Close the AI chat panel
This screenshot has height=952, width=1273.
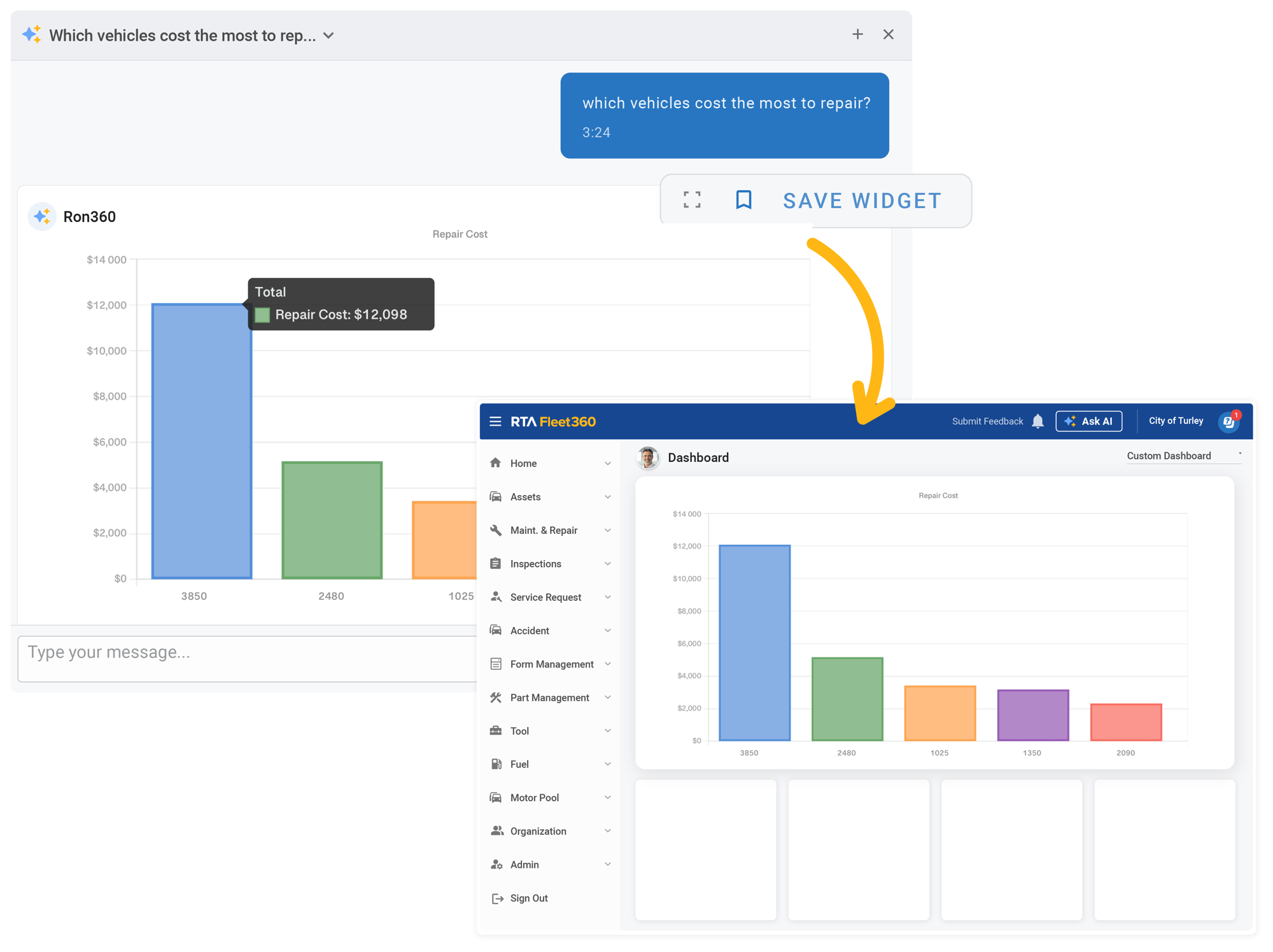point(889,34)
